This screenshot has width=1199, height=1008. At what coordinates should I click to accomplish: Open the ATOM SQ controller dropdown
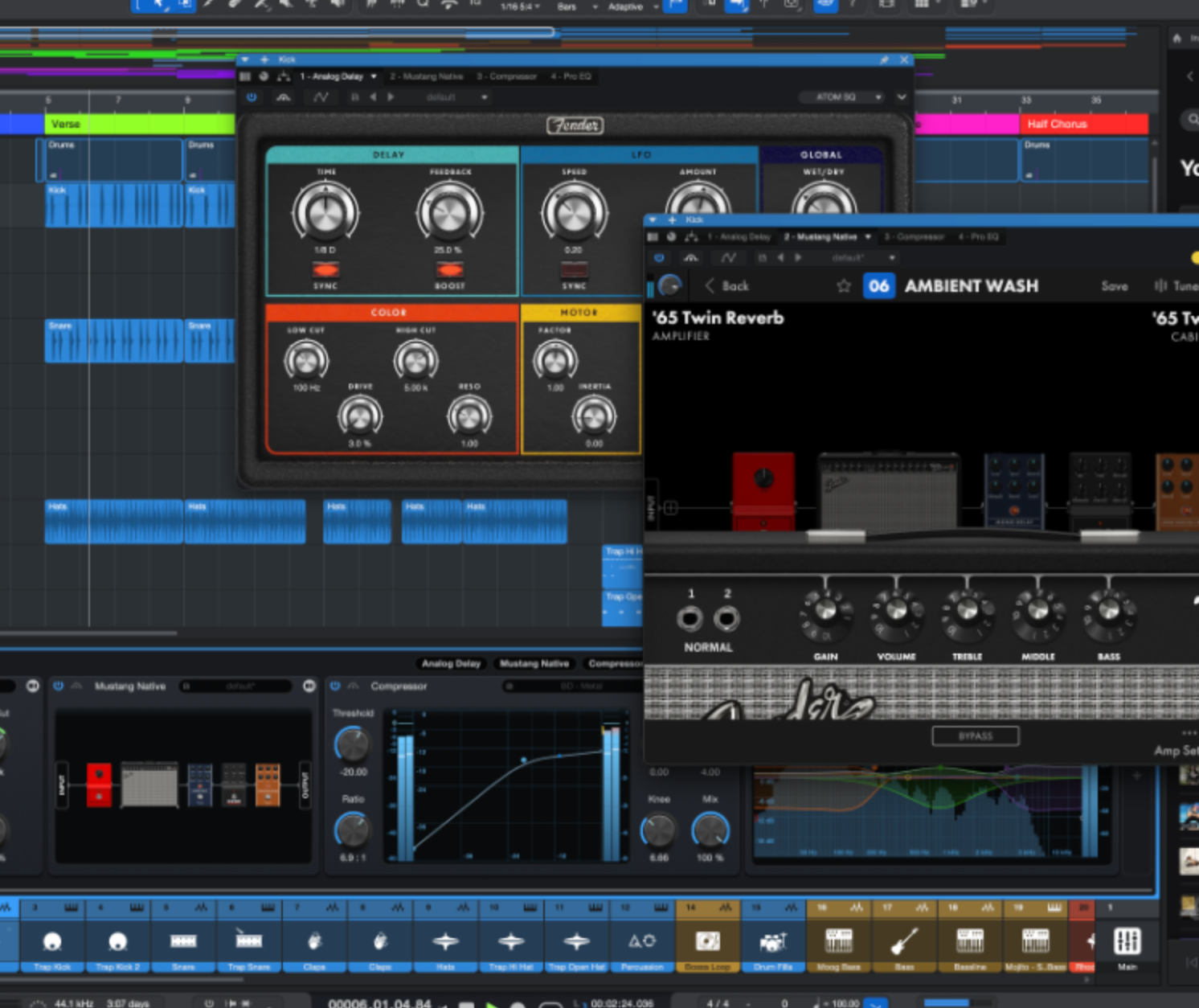point(841,96)
